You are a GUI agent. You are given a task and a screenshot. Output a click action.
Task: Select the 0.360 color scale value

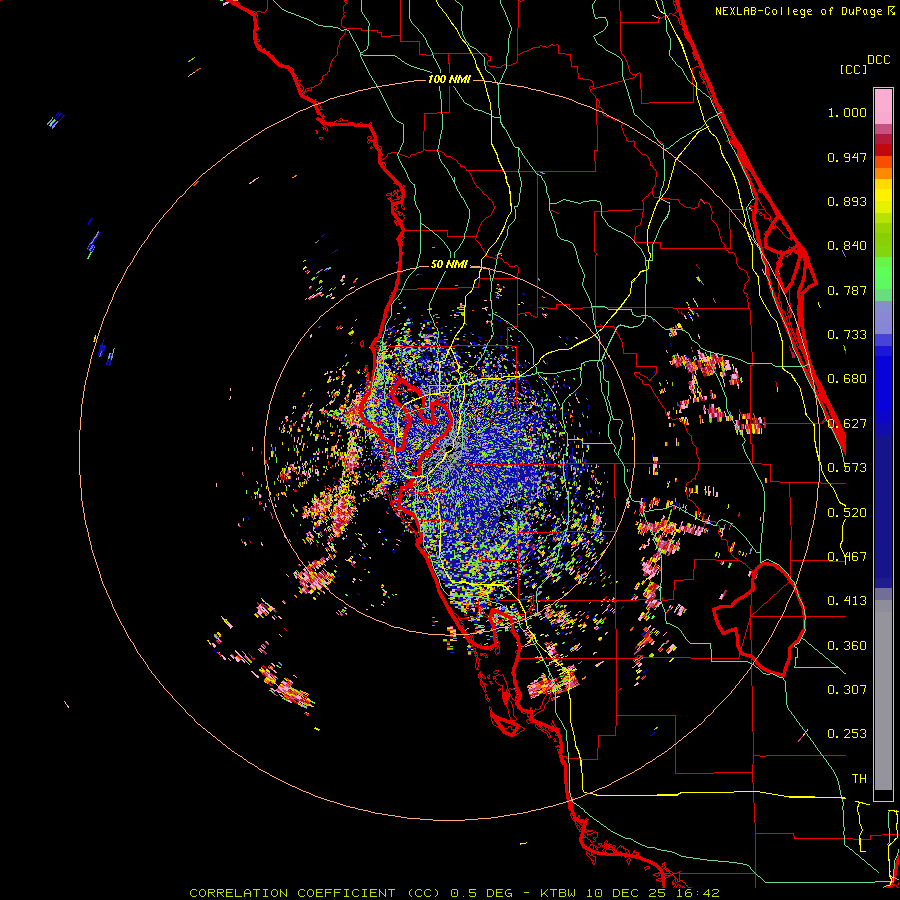coord(847,646)
